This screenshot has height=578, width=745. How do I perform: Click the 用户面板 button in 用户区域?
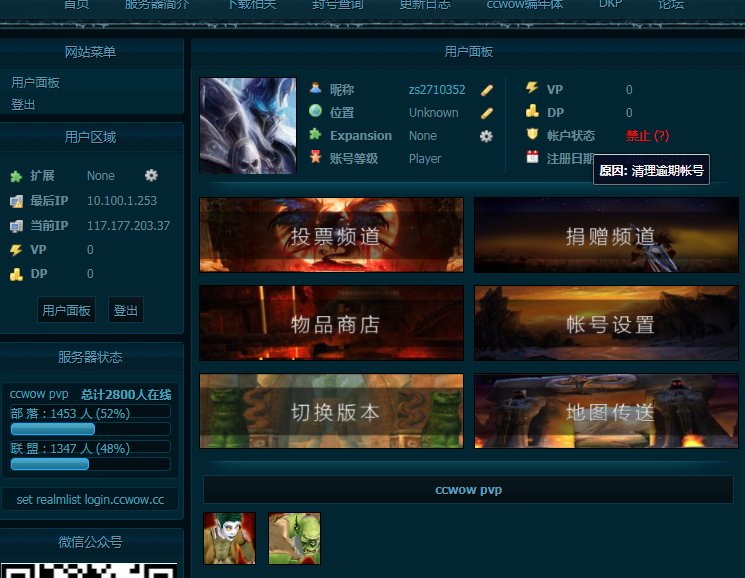click(67, 310)
